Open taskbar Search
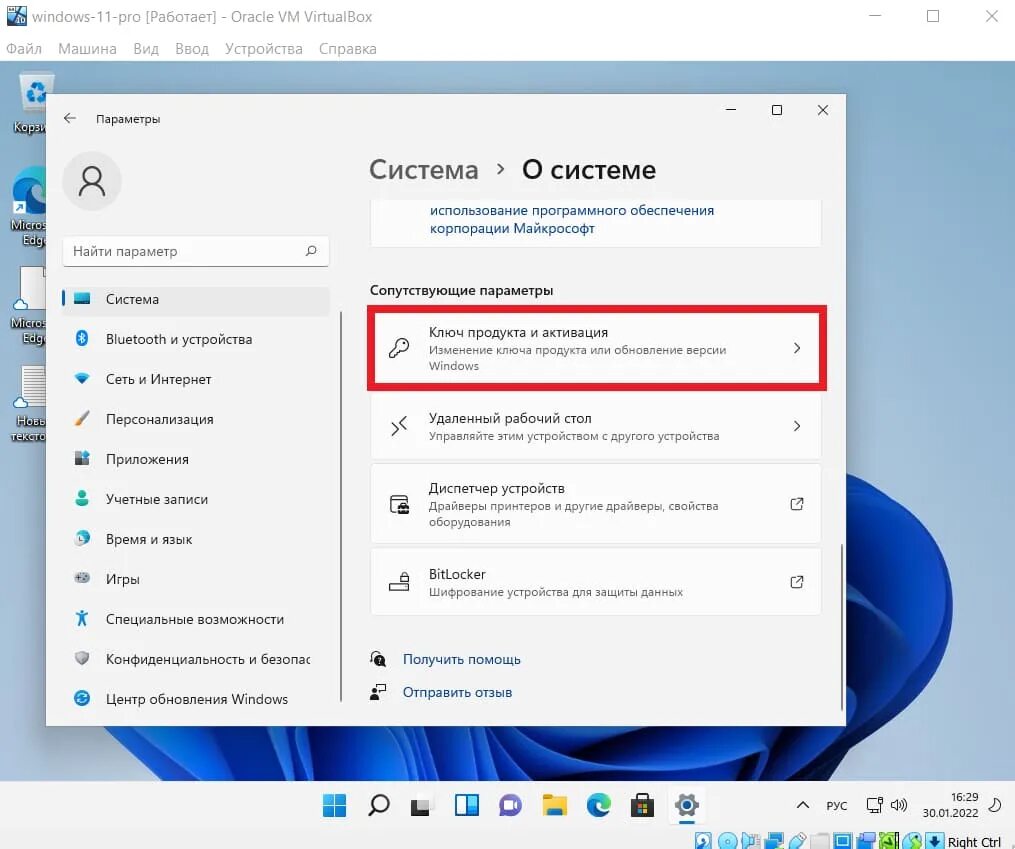This screenshot has width=1015, height=849. pos(379,806)
